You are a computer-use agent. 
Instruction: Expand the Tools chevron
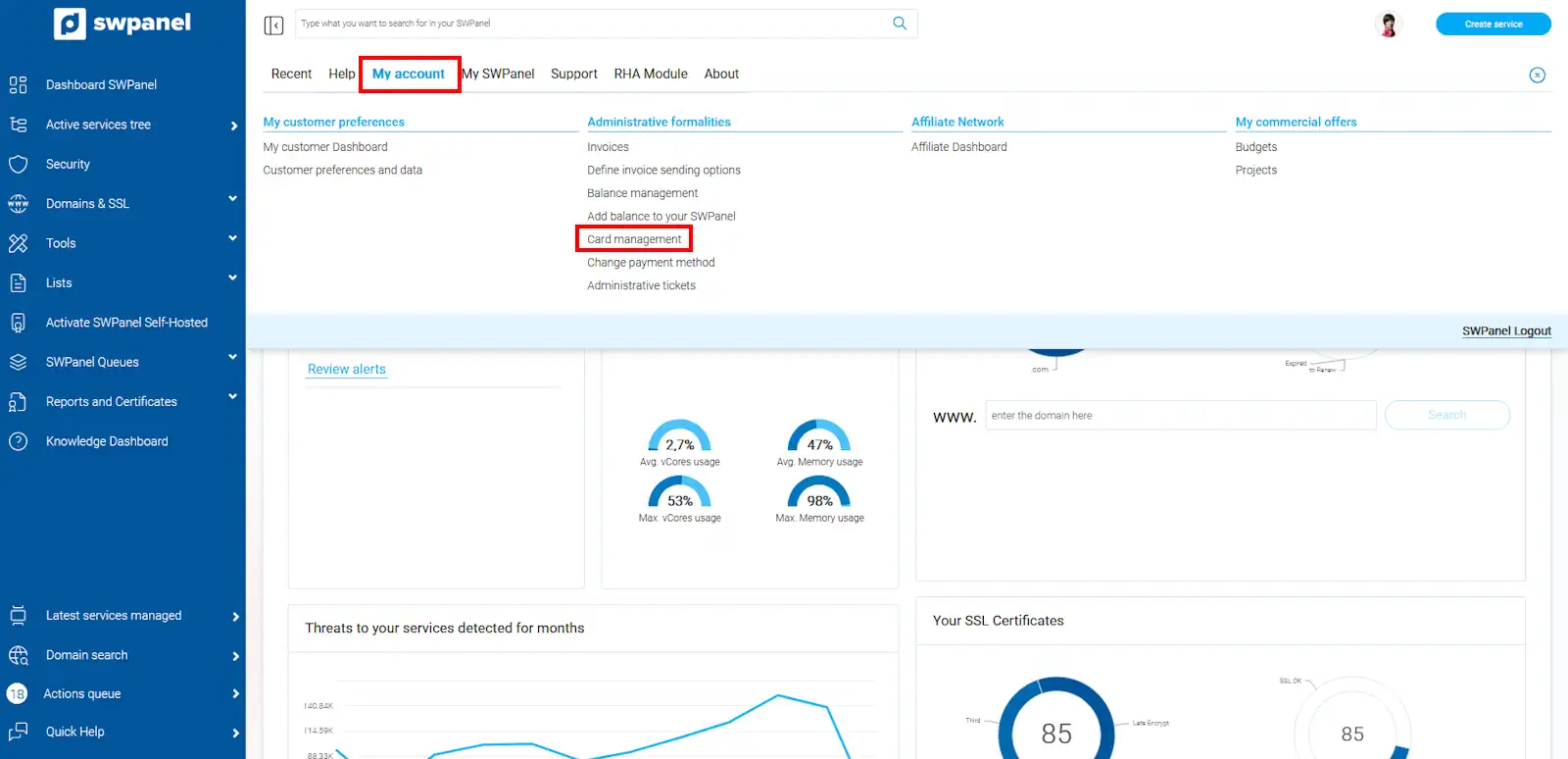tap(233, 238)
